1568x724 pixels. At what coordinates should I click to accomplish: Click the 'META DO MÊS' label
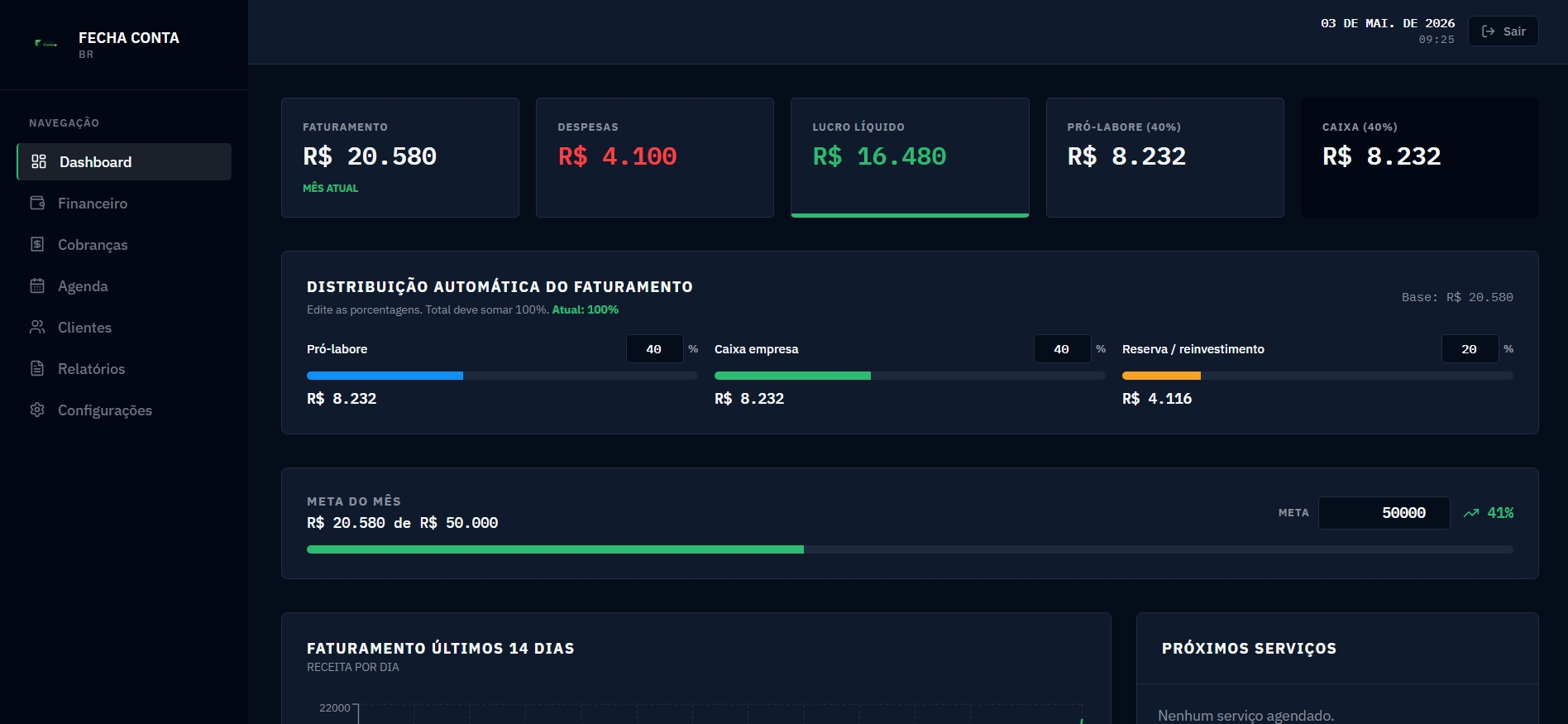click(x=354, y=501)
